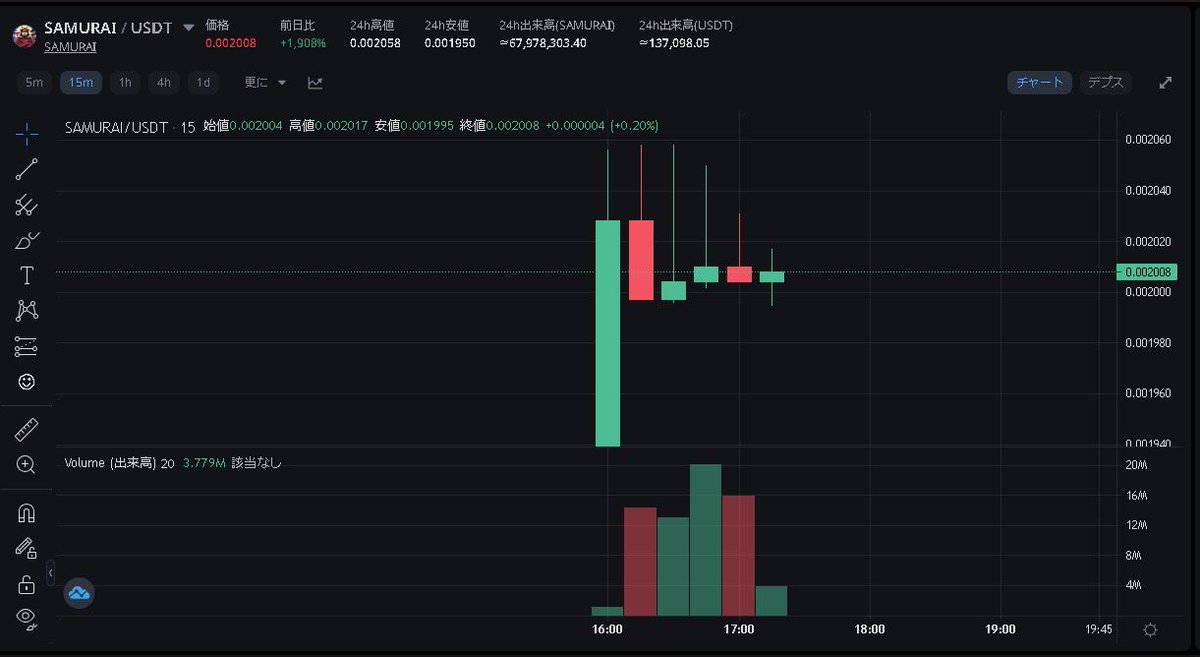Click the 0.001960 price axis label
1200x657 pixels.
[x=1146, y=393]
